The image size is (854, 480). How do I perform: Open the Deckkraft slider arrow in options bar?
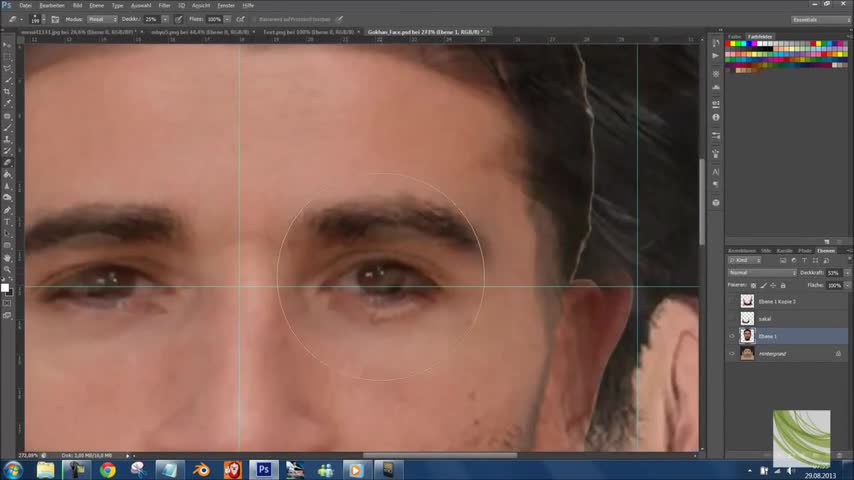[x=165, y=19]
